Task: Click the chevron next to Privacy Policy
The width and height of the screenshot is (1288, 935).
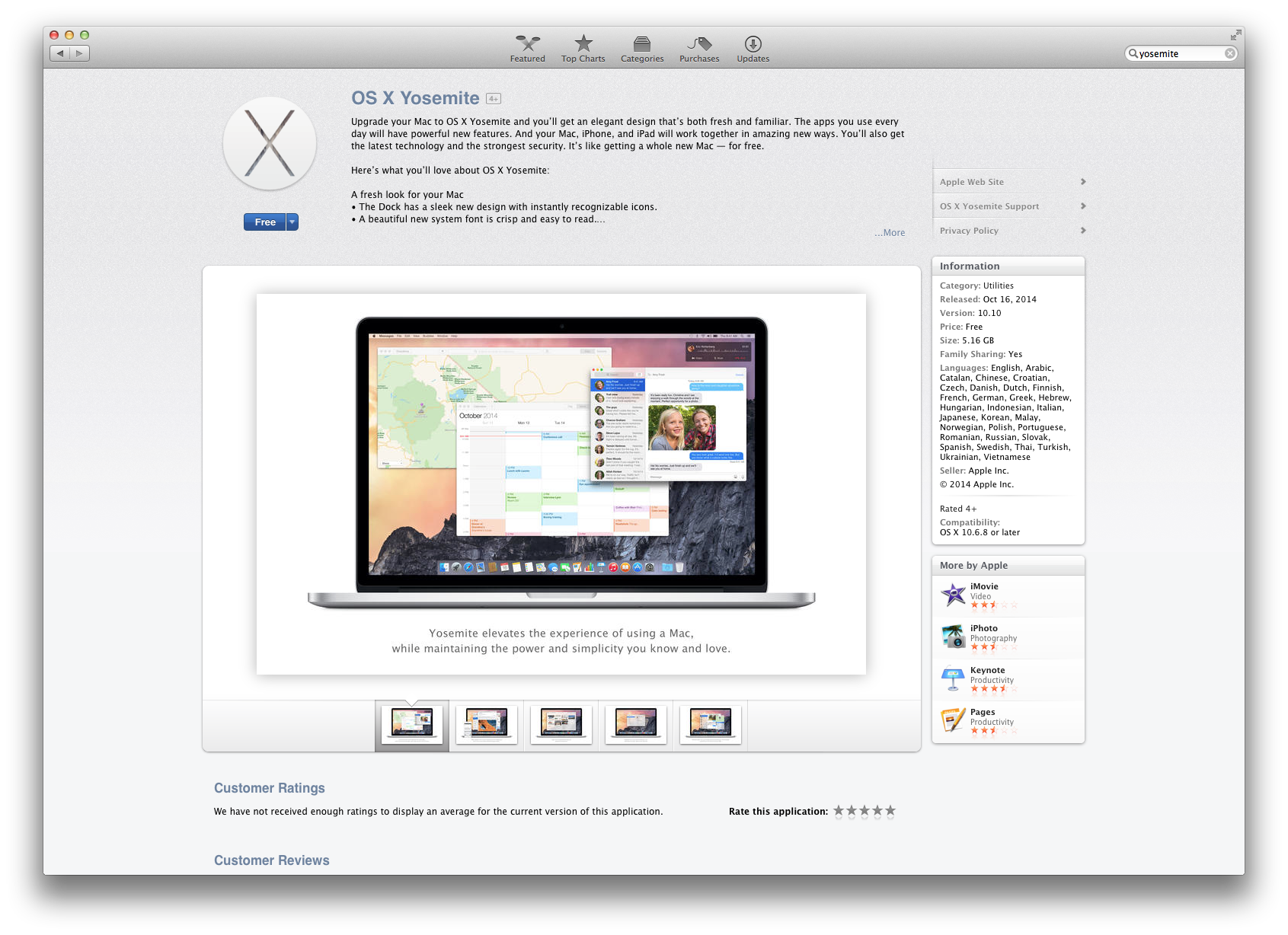Action: pyautogui.click(x=1083, y=231)
